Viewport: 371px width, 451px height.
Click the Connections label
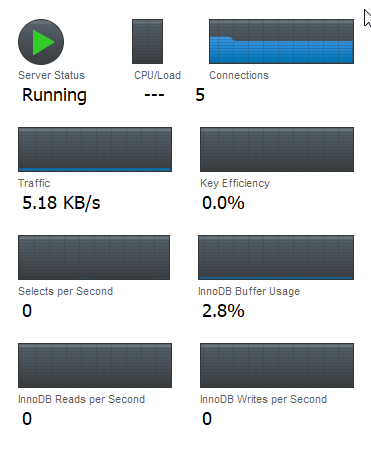[x=239, y=75]
